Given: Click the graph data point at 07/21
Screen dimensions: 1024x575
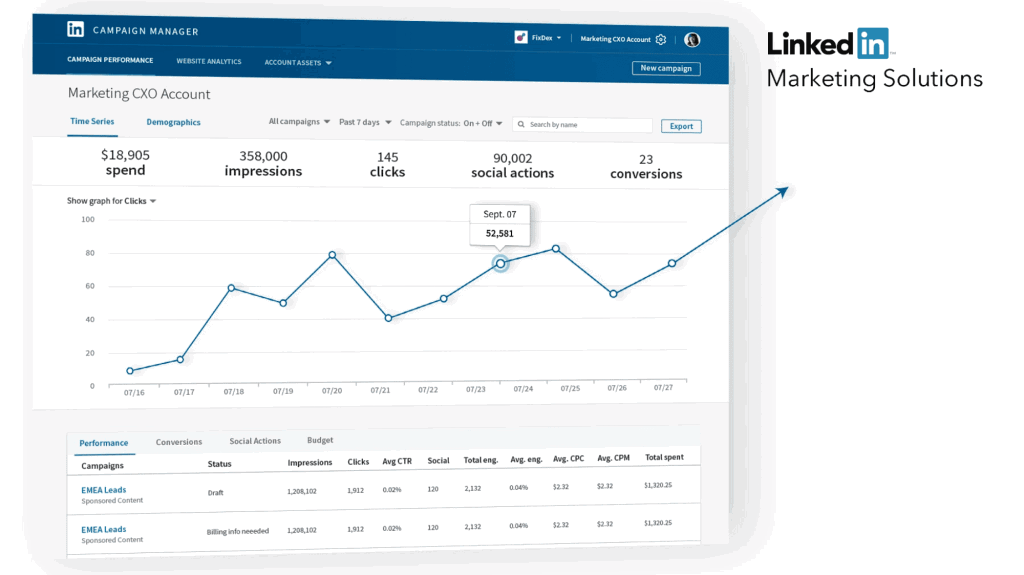Looking at the screenshot, I should click(389, 318).
